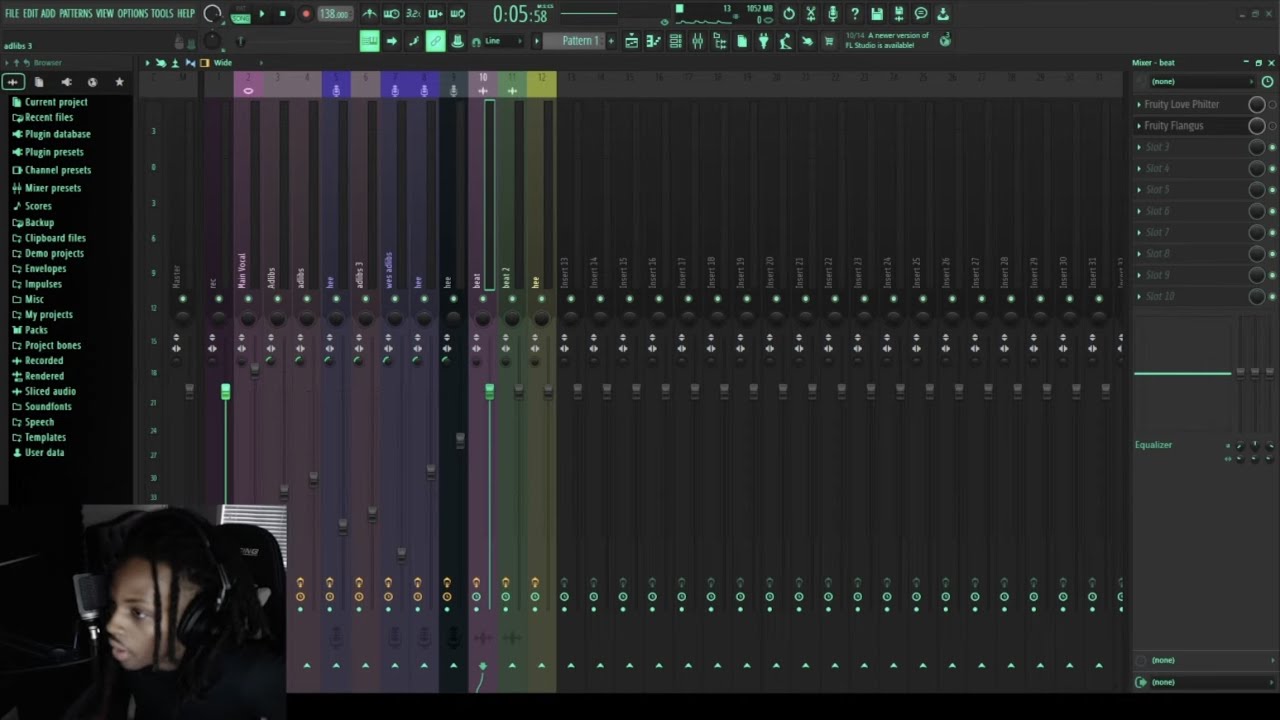The height and width of the screenshot is (720, 1280).
Task: Toggle wait for input before playing
Action: point(392,14)
